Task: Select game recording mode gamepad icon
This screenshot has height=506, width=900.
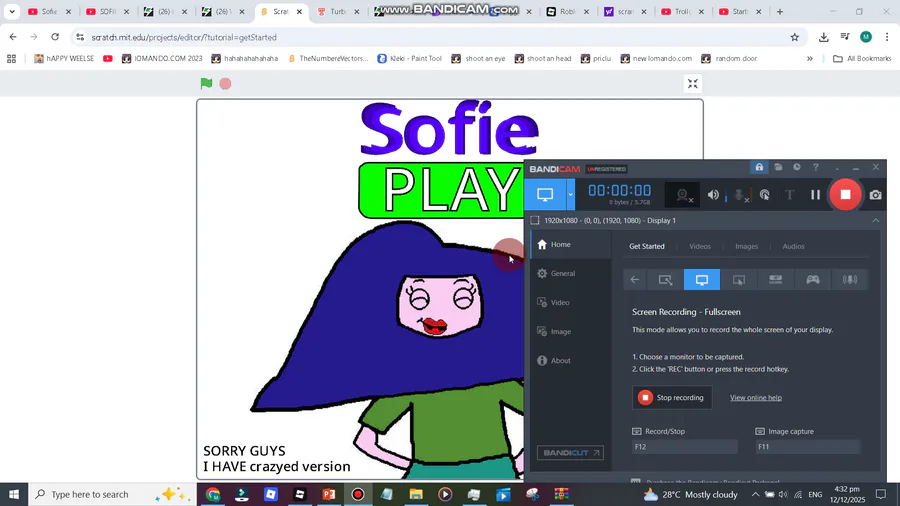Action: tap(813, 279)
